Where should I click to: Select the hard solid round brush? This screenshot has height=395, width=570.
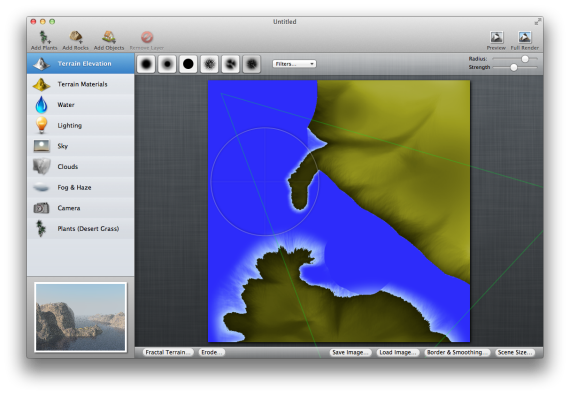click(188, 64)
